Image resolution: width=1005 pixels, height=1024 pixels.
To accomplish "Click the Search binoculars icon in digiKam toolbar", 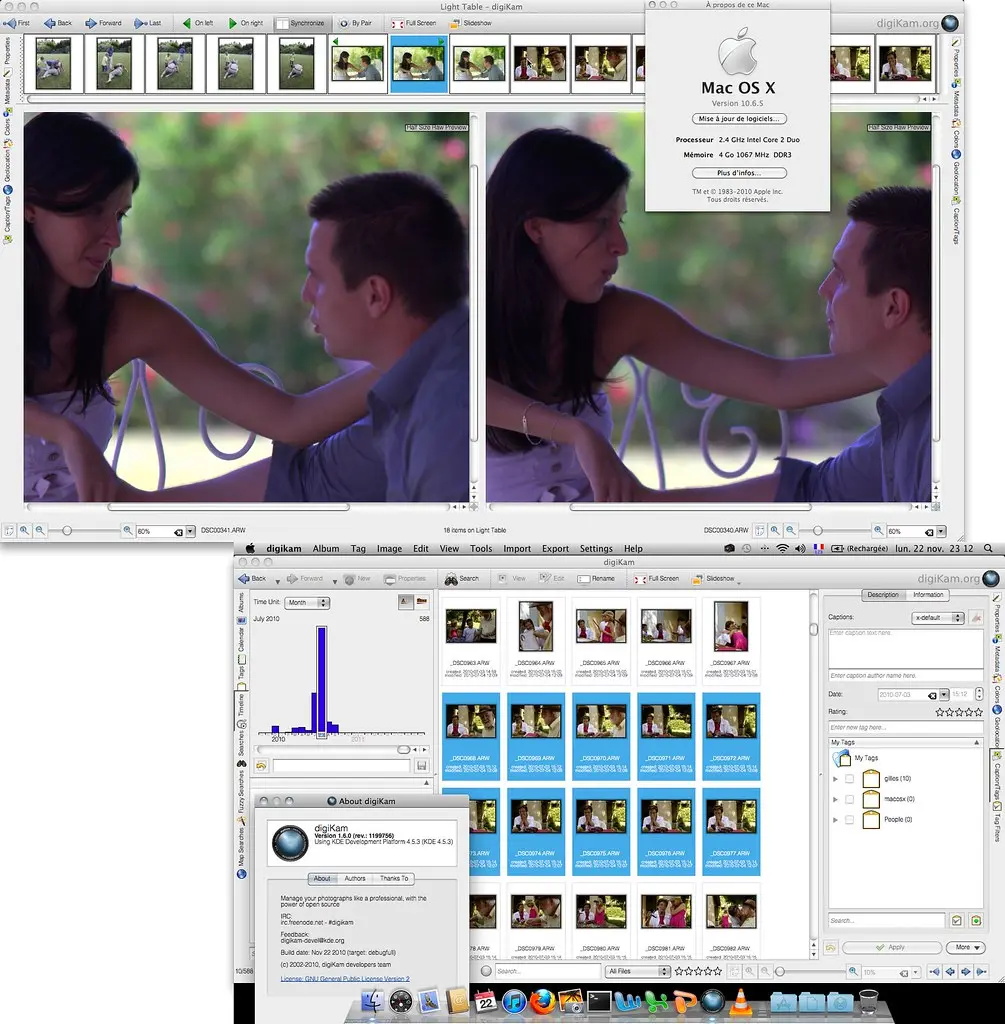I will tap(462, 578).
